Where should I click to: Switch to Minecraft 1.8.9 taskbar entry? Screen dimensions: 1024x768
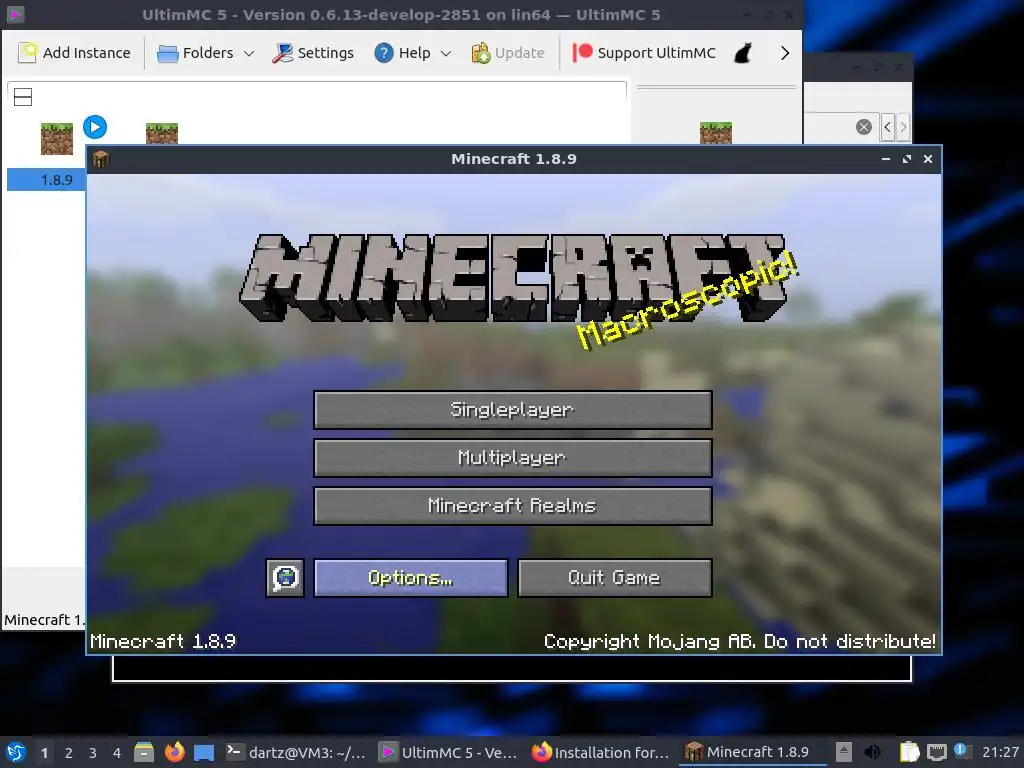[x=754, y=752]
